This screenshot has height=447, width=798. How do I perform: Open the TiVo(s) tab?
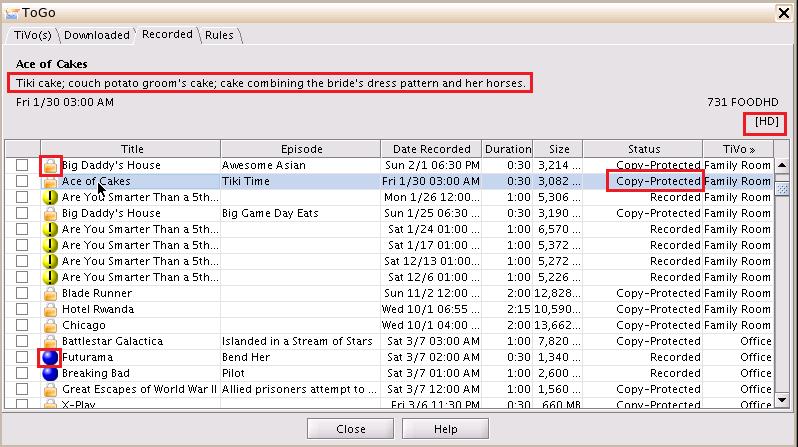(x=33, y=35)
